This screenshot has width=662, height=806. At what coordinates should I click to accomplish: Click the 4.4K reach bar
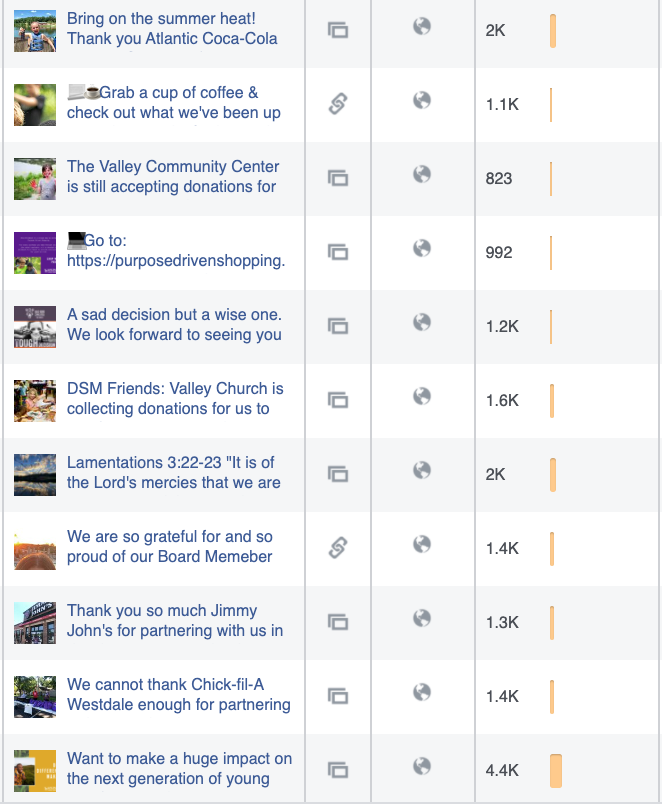click(556, 771)
